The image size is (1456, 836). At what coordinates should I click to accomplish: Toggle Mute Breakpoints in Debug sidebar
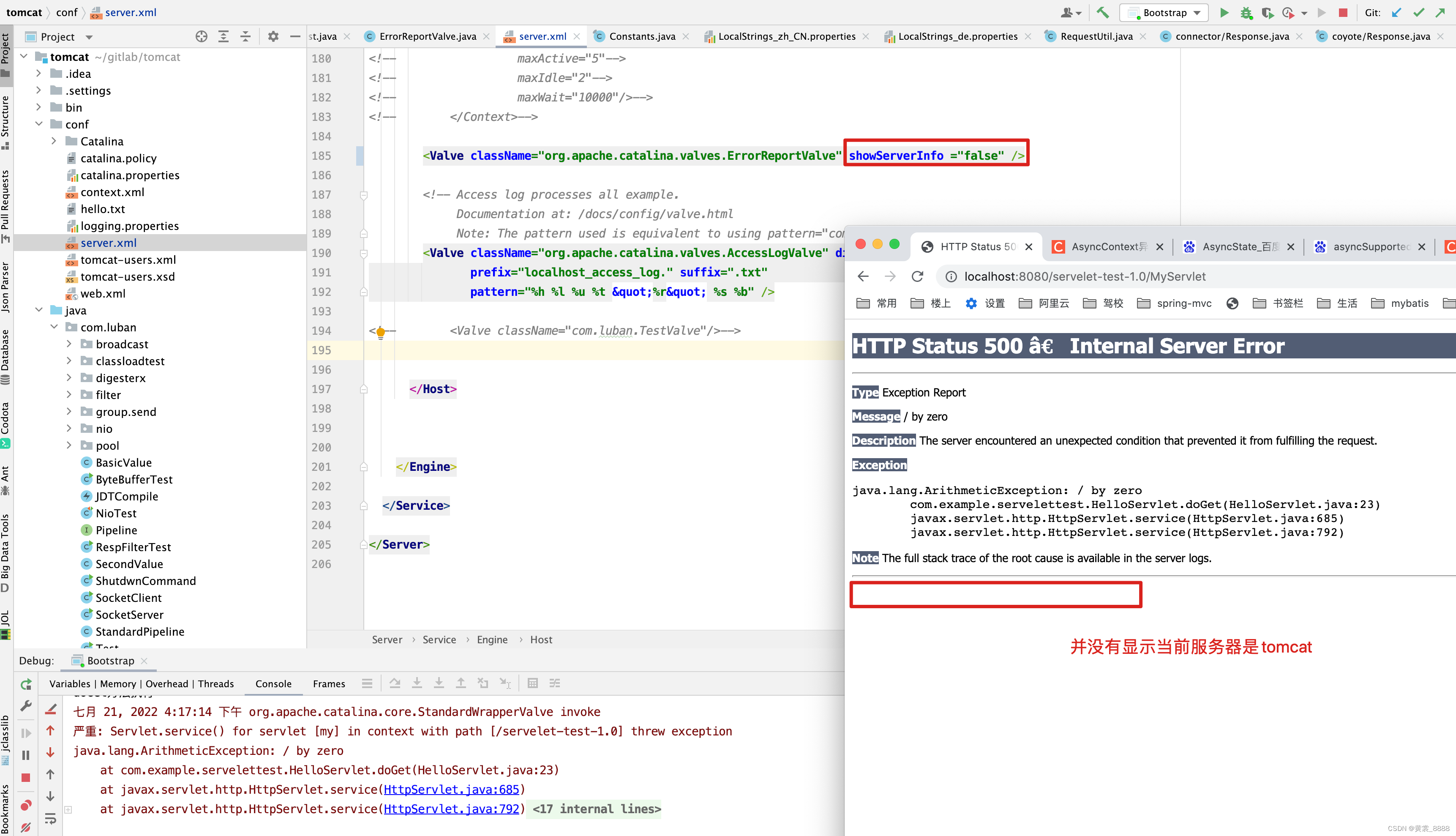tap(26, 828)
